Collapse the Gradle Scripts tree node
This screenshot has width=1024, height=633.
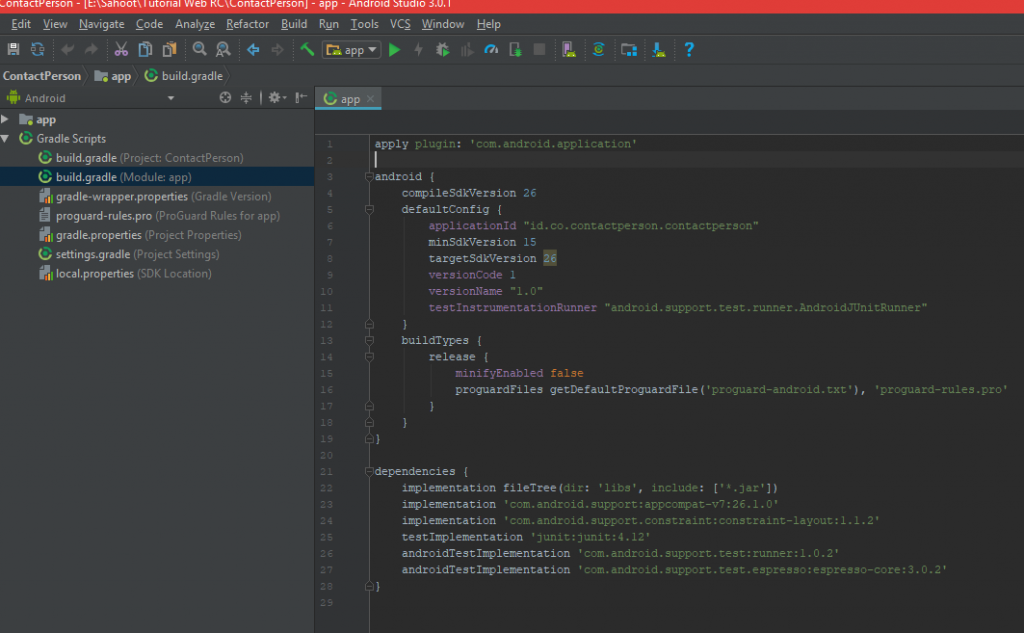click(x=6, y=139)
